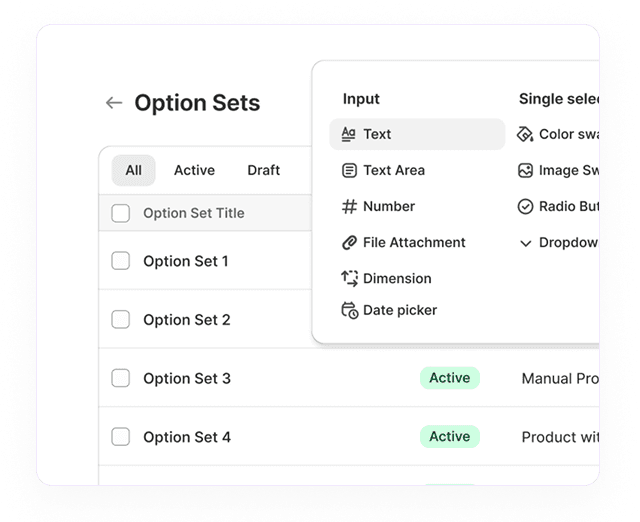Select the Date picker calendar icon

(x=349, y=310)
